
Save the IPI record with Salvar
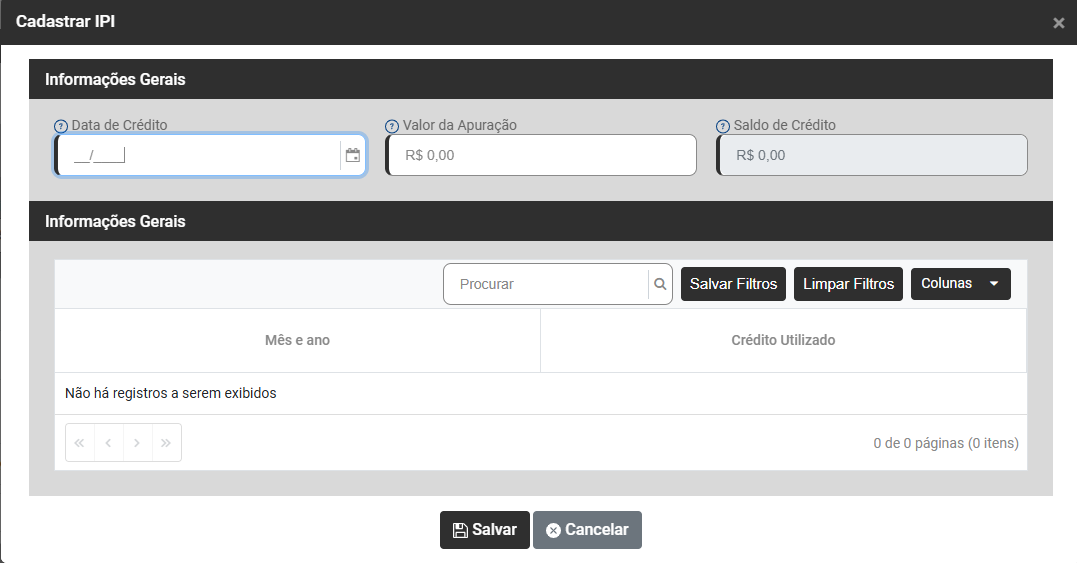pyautogui.click(x=484, y=530)
